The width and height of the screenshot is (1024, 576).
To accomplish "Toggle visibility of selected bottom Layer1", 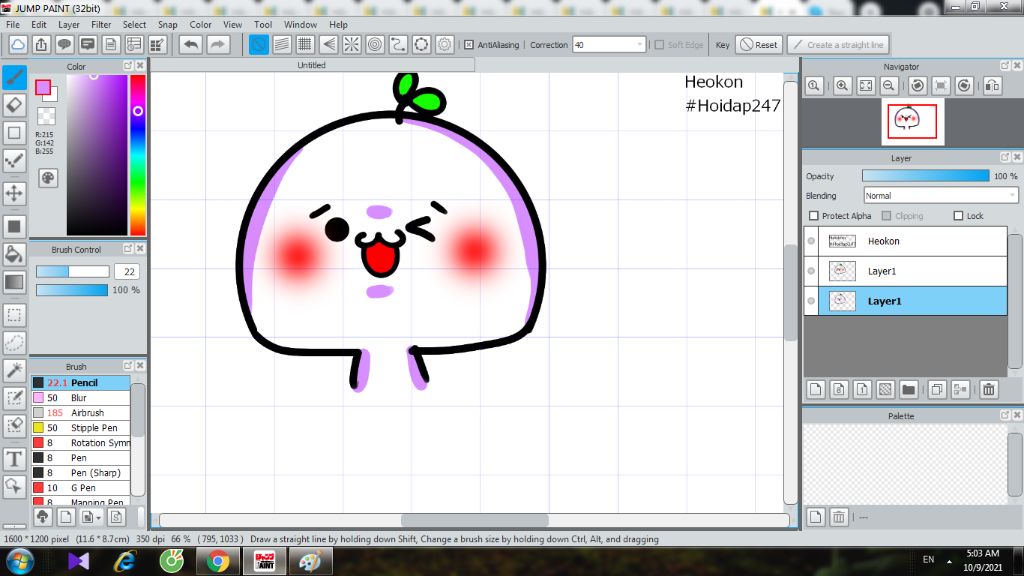I will click(811, 301).
